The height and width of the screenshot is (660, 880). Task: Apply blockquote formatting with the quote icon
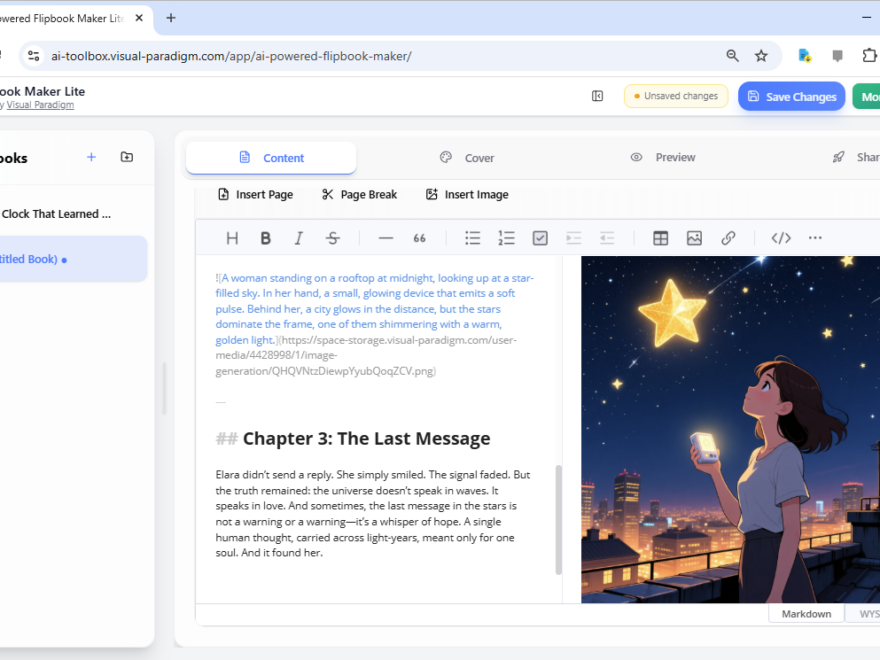click(x=419, y=237)
